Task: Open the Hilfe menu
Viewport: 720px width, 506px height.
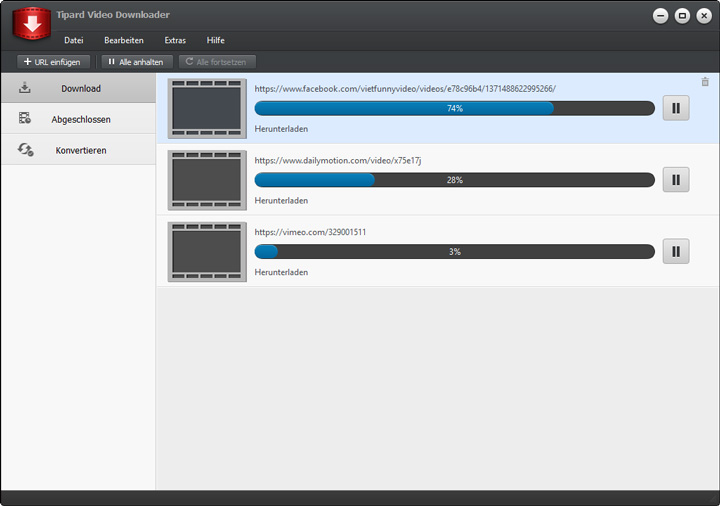Action: click(x=216, y=40)
